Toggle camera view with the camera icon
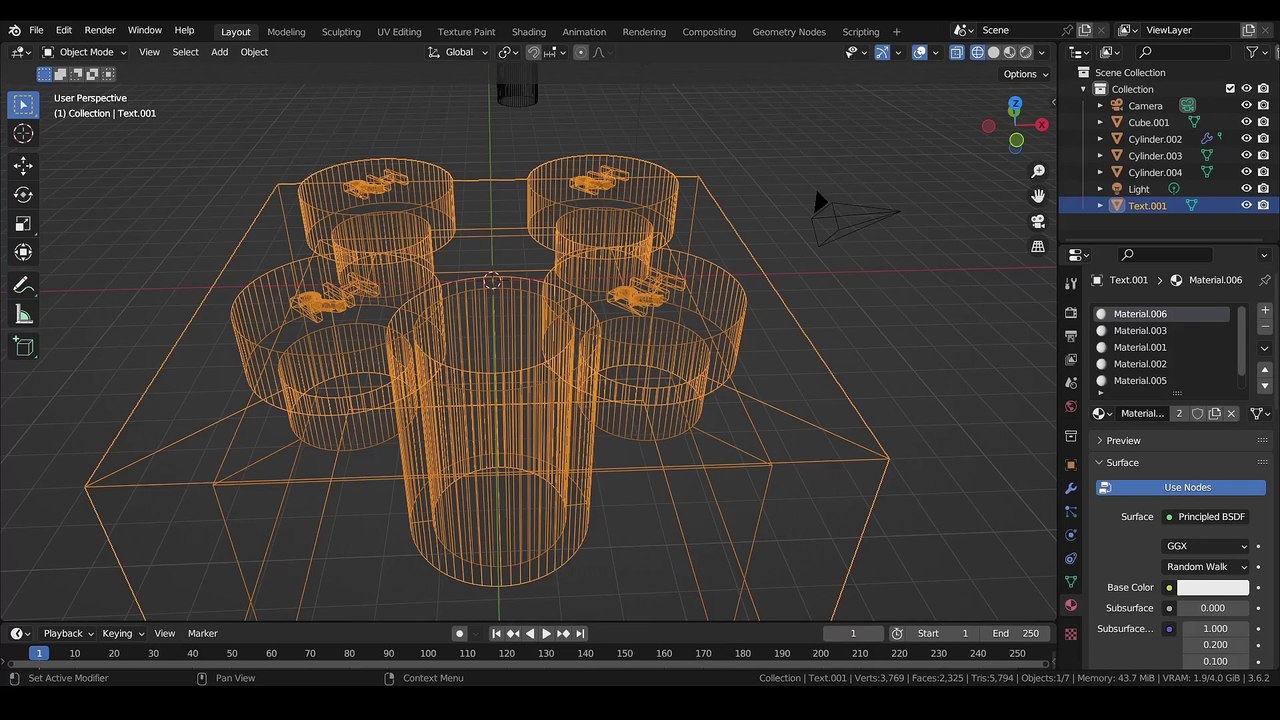 pos(1038,221)
